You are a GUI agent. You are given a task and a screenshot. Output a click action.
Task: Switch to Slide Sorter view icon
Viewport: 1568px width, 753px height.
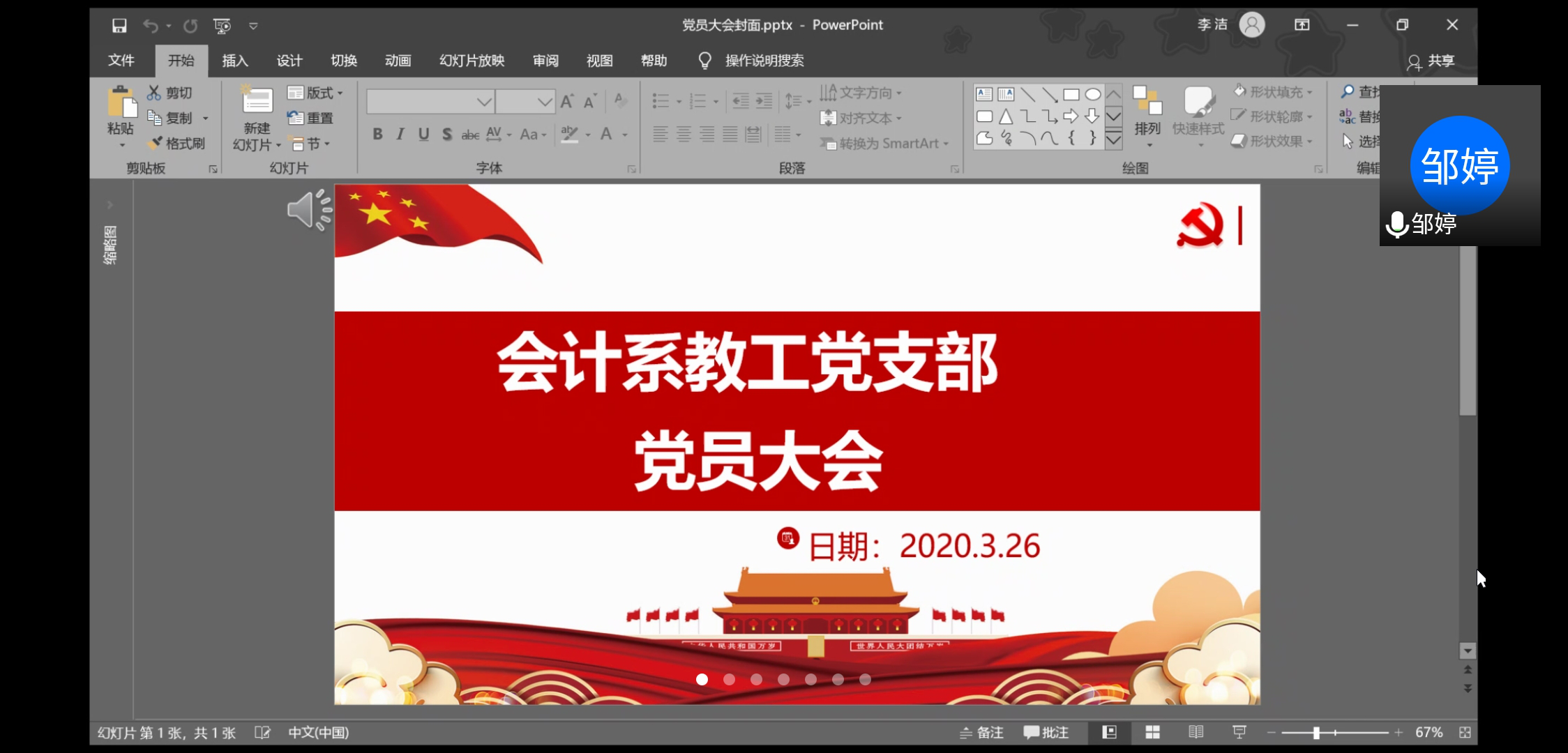coord(1152,732)
